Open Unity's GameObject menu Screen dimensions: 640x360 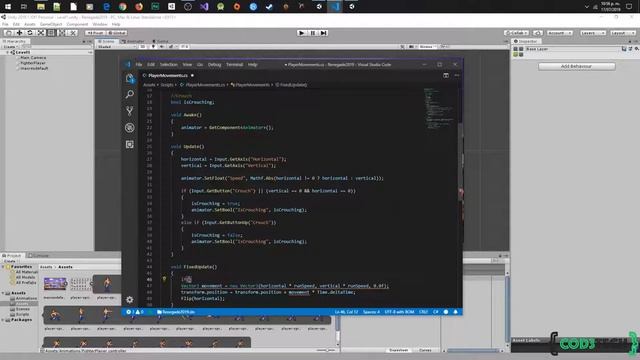pyautogui.click(x=51, y=24)
